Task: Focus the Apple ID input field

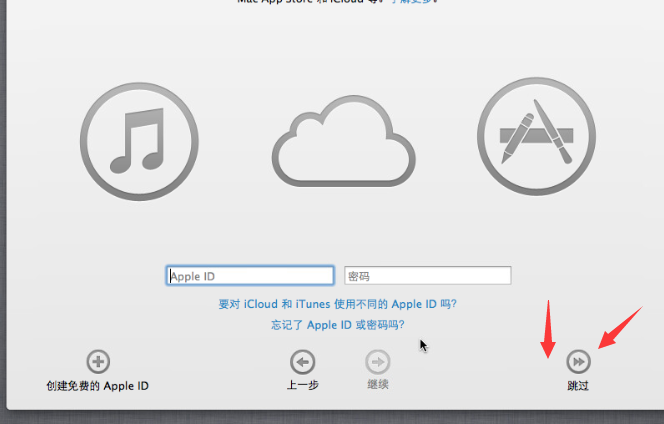Action: (x=250, y=276)
